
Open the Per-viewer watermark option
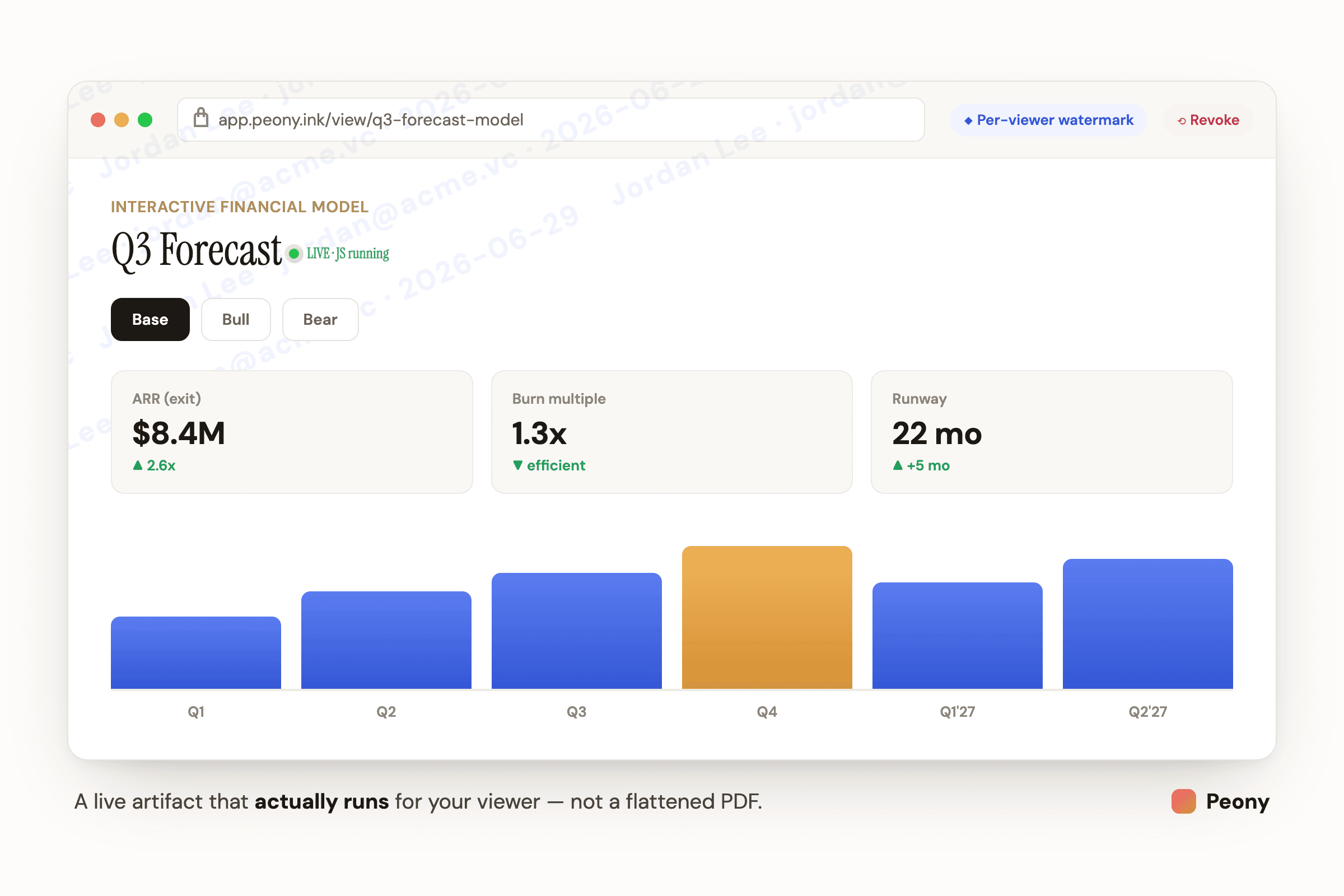pyautogui.click(x=1048, y=120)
